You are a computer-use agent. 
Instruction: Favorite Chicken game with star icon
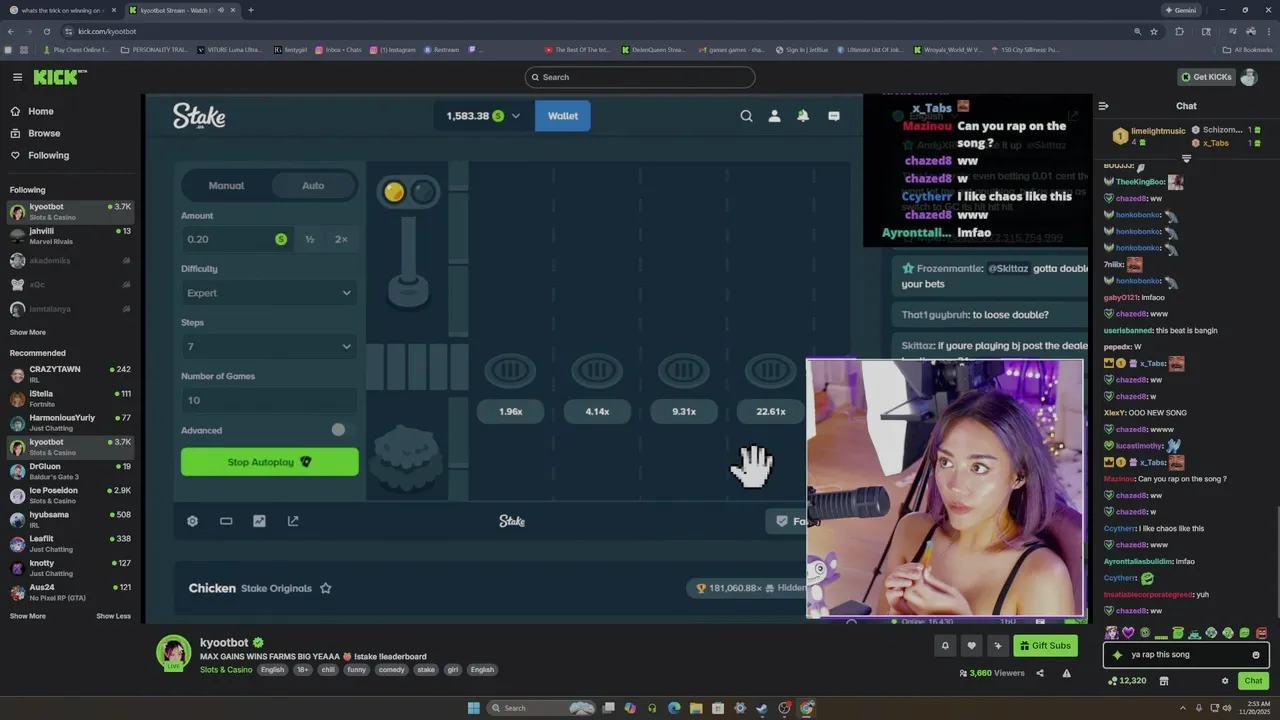[x=325, y=588]
